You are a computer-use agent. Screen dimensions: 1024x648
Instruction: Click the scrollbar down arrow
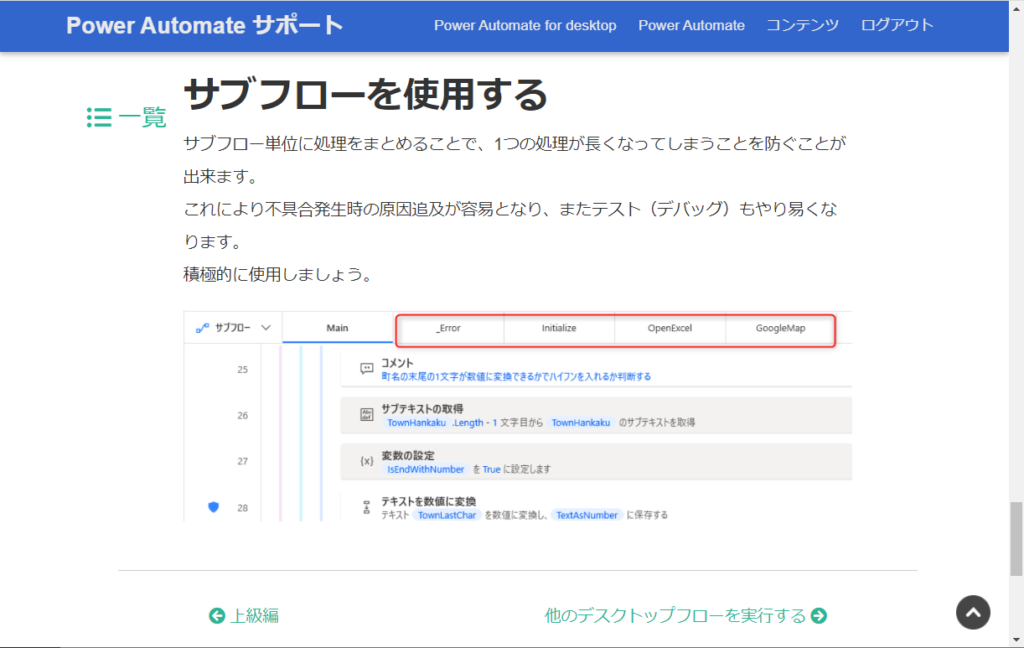[1016, 640]
